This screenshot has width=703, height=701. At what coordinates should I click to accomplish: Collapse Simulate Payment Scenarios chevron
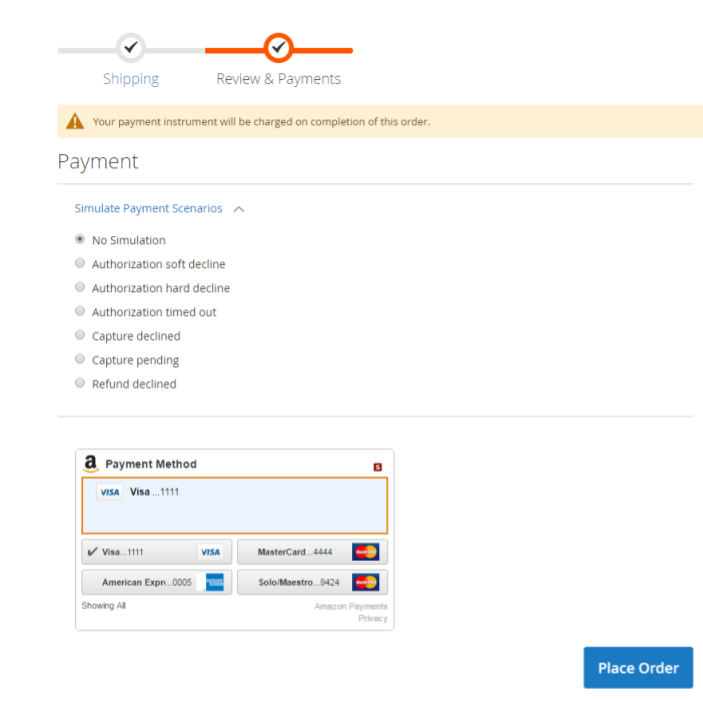(239, 209)
